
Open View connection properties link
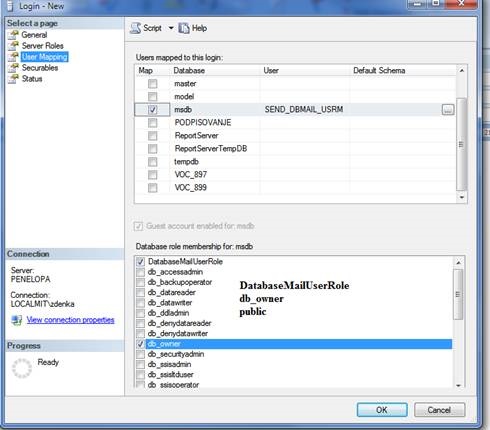click(x=70, y=320)
